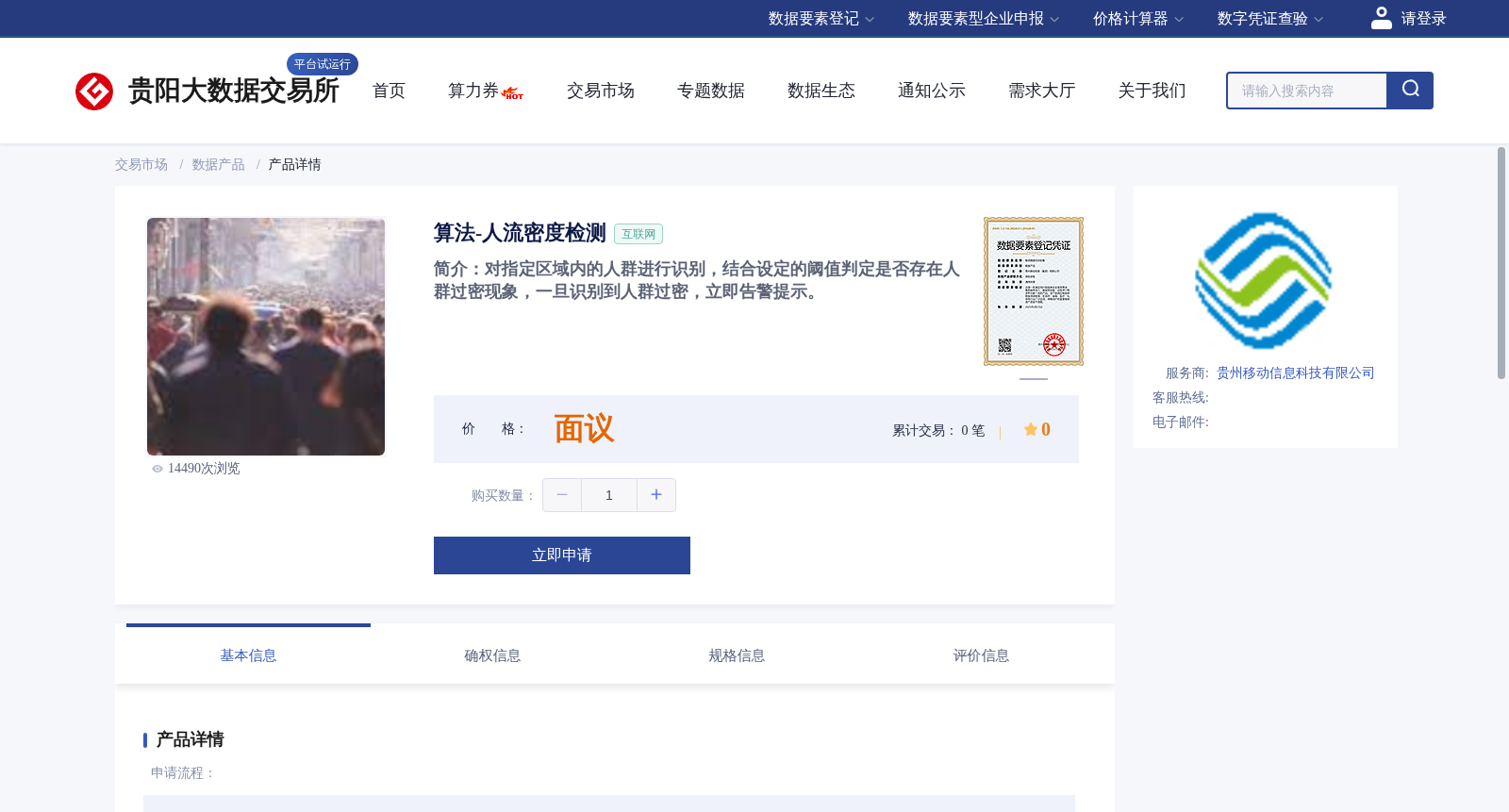Click the Guiyang exchange red logo
Image resolution: width=1509 pixels, height=812 pixels.
click(x=94, y=91)
